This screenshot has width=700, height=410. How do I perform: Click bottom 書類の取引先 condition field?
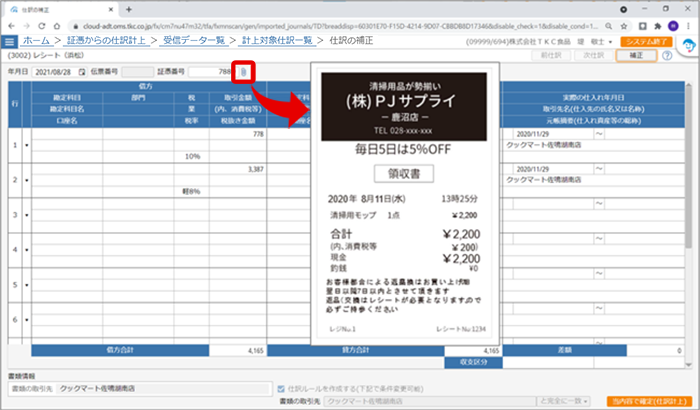coord(430,401)
